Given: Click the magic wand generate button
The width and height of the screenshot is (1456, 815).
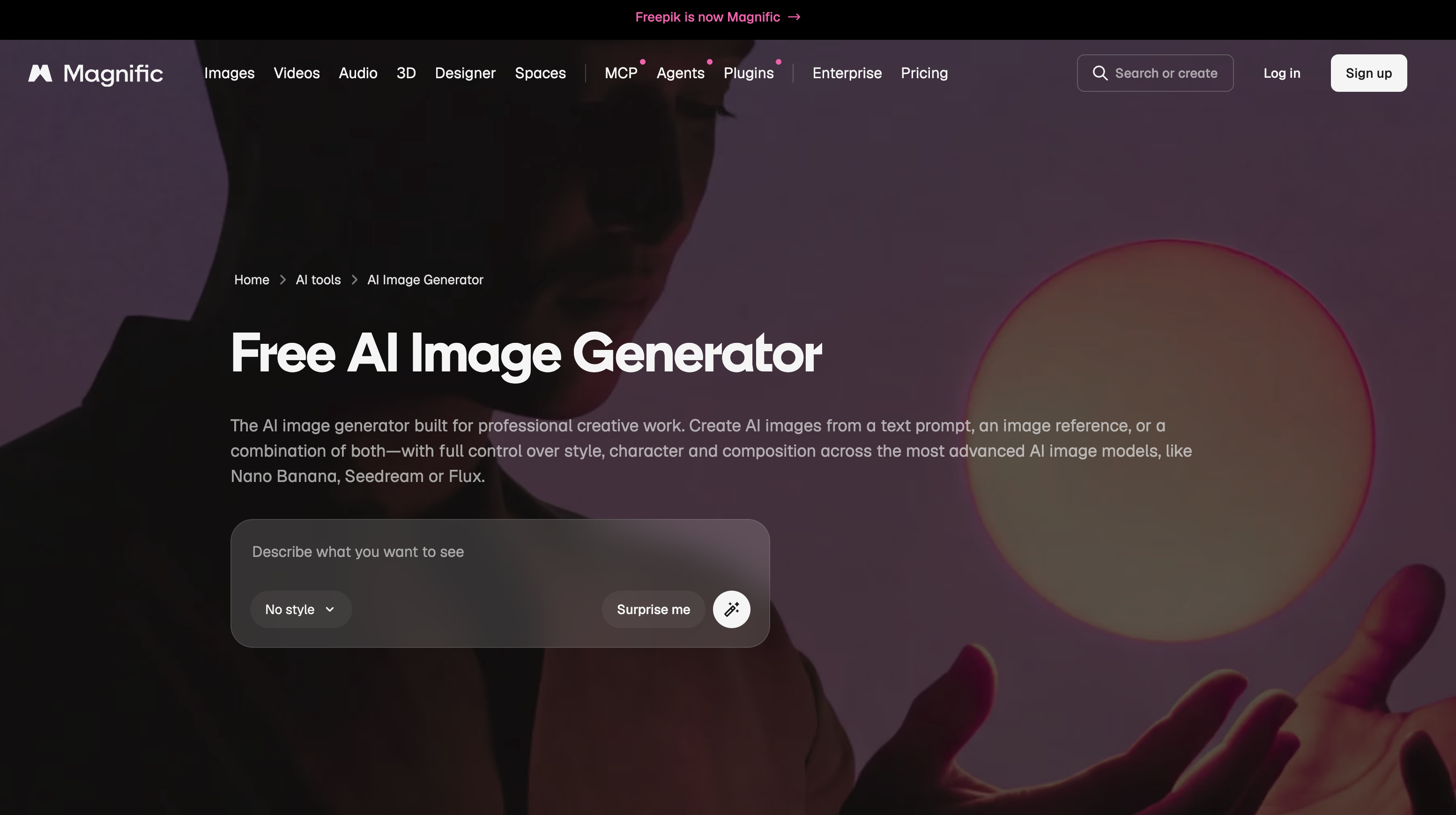Looking at the screenshot, I should 731,609.
